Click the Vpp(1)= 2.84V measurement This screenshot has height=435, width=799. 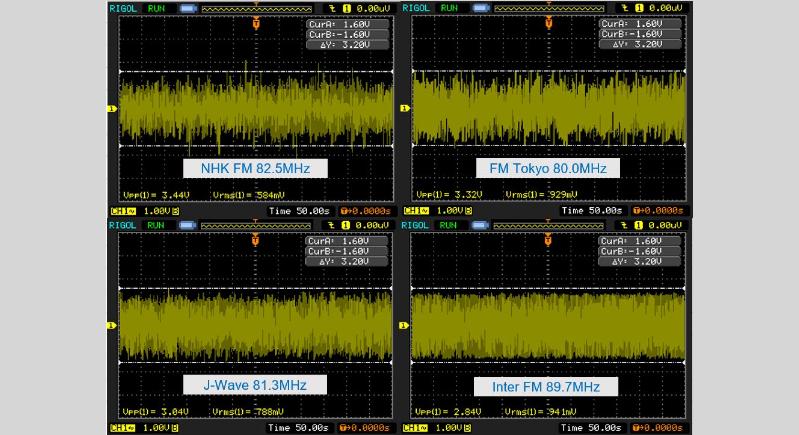coord(448,412)
